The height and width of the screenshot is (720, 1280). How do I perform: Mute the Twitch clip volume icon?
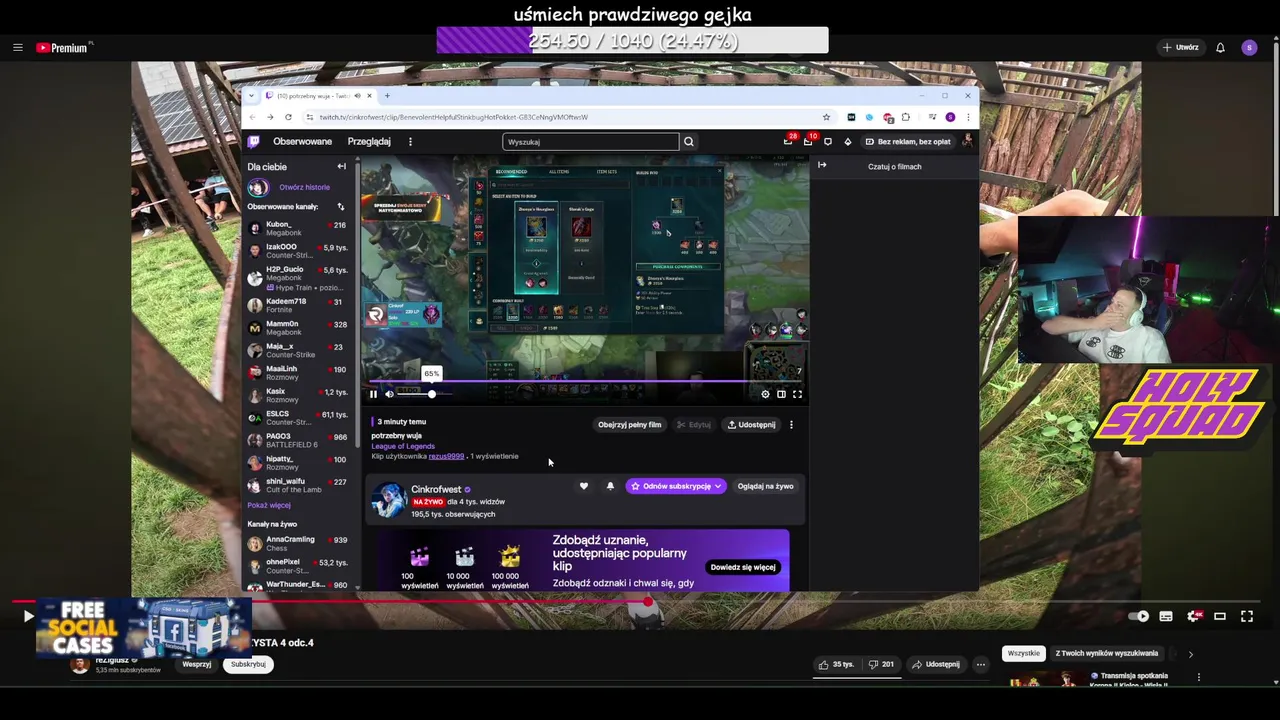pyautogui.click(x=389, y=394)
